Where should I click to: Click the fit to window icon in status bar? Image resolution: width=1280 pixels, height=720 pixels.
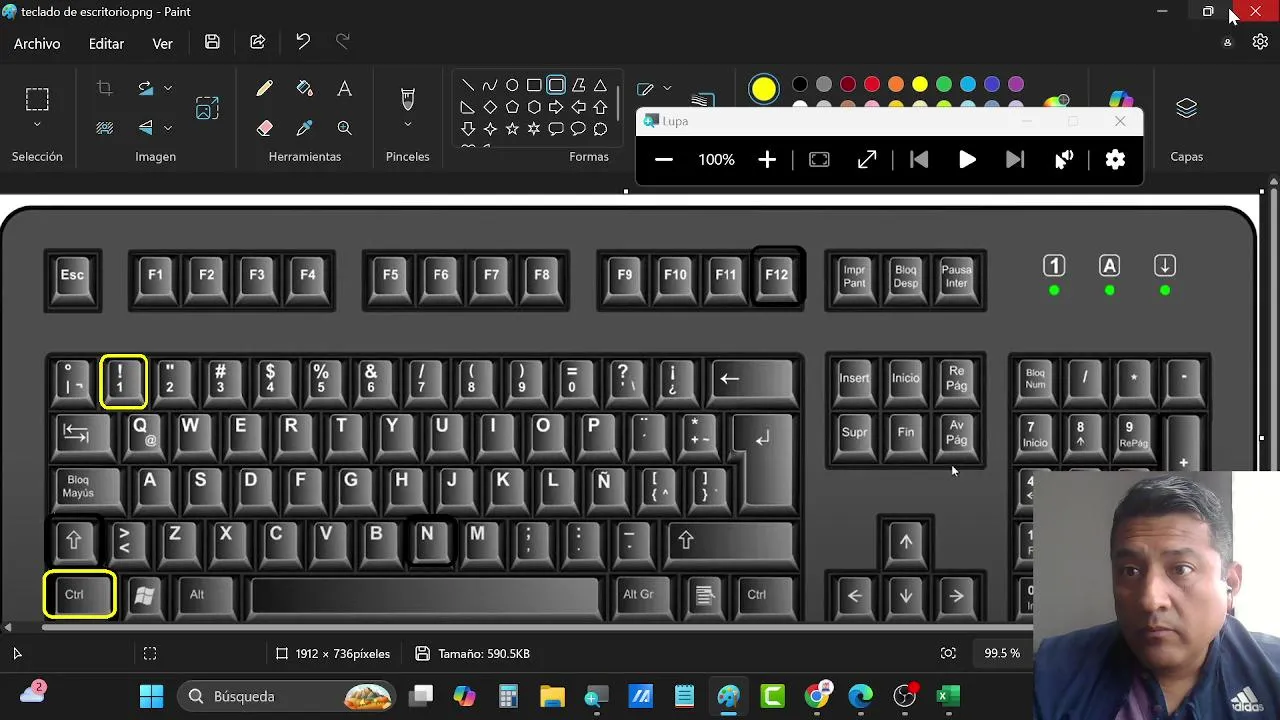[948, 653]
